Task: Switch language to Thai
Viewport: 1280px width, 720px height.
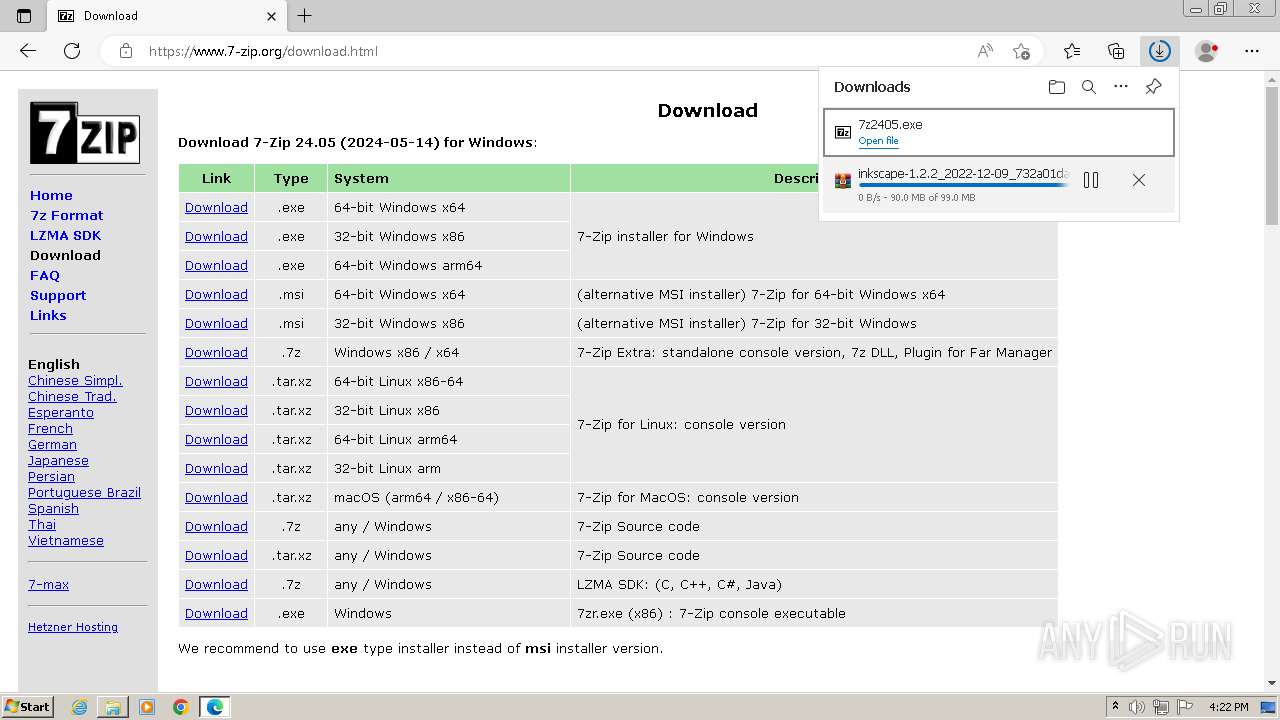Action: click(42, 524)
